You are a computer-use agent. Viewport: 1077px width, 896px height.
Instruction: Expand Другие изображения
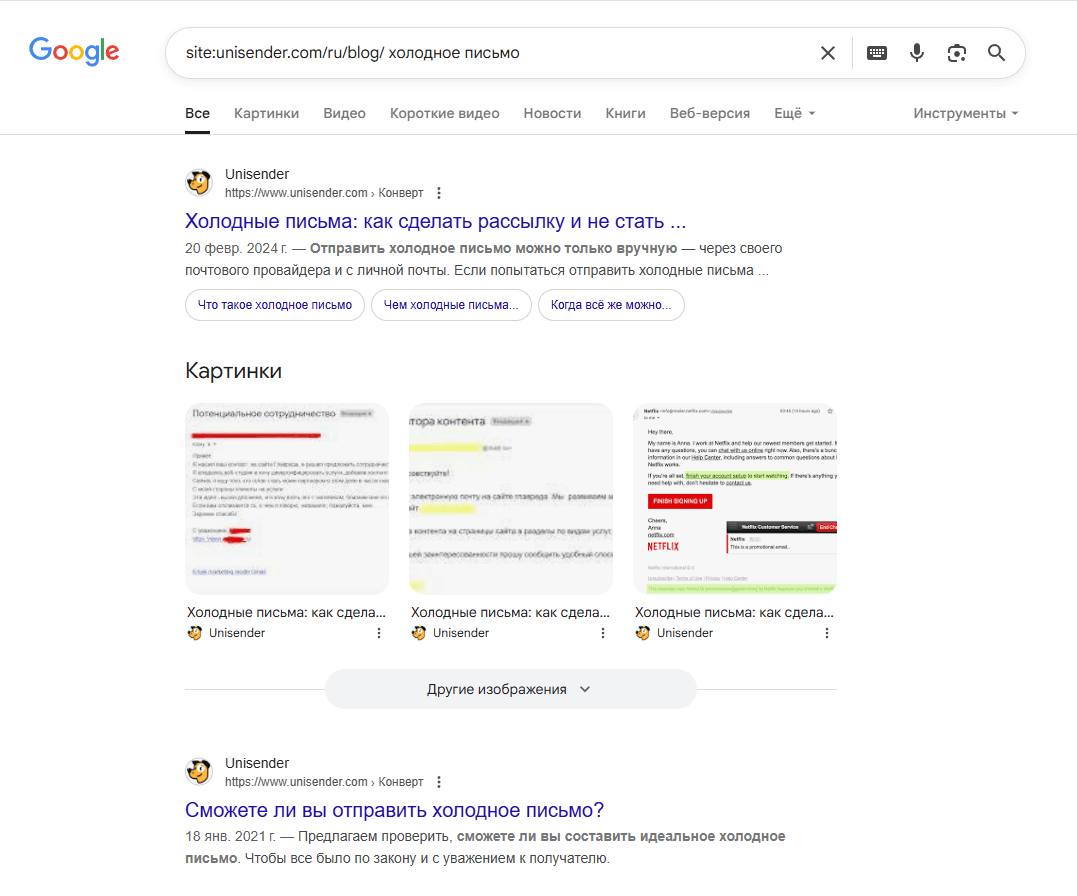[x=511, y=689]
